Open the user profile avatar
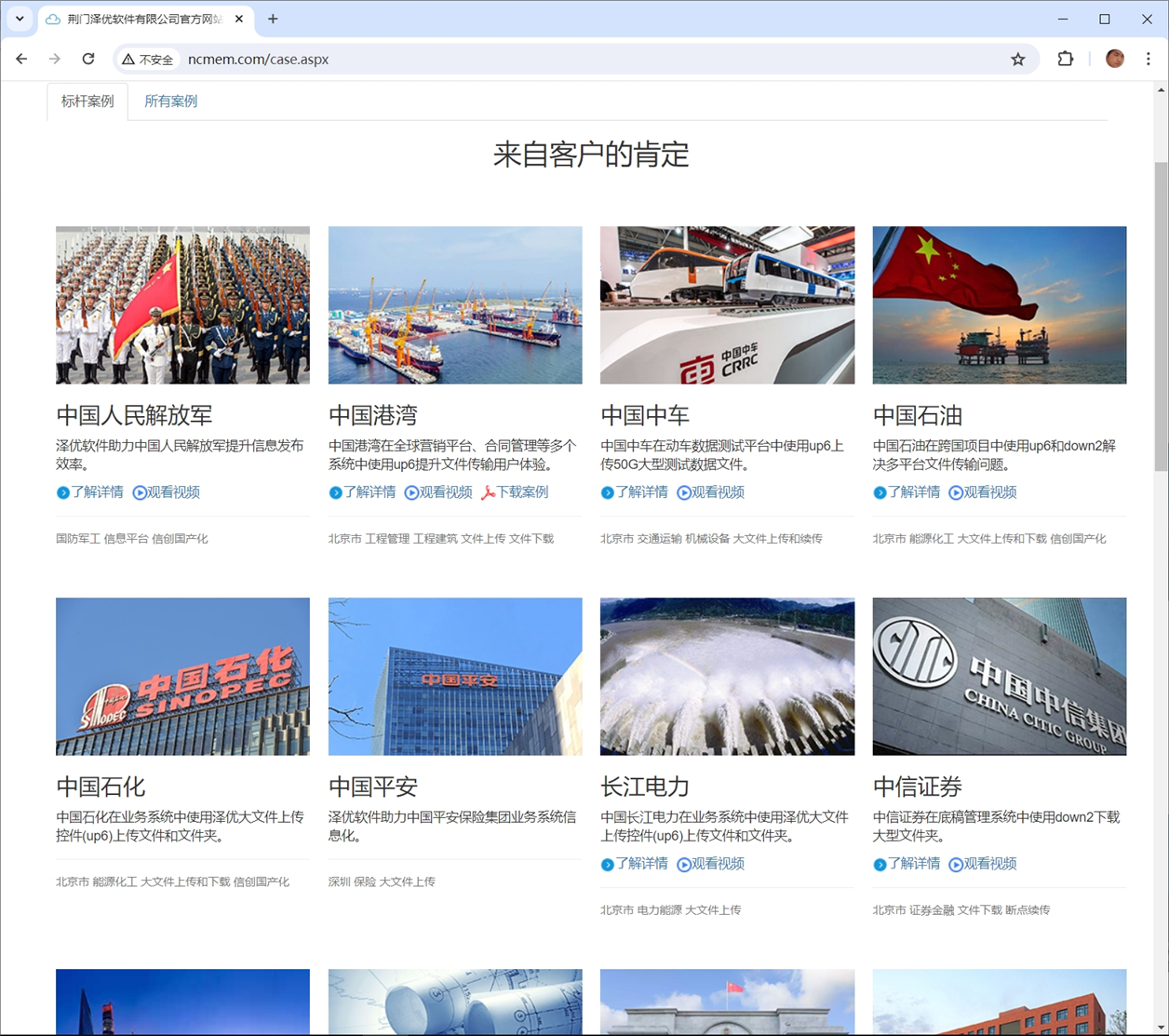This screenshot has height=1036, width=1169. [1115, 59]
